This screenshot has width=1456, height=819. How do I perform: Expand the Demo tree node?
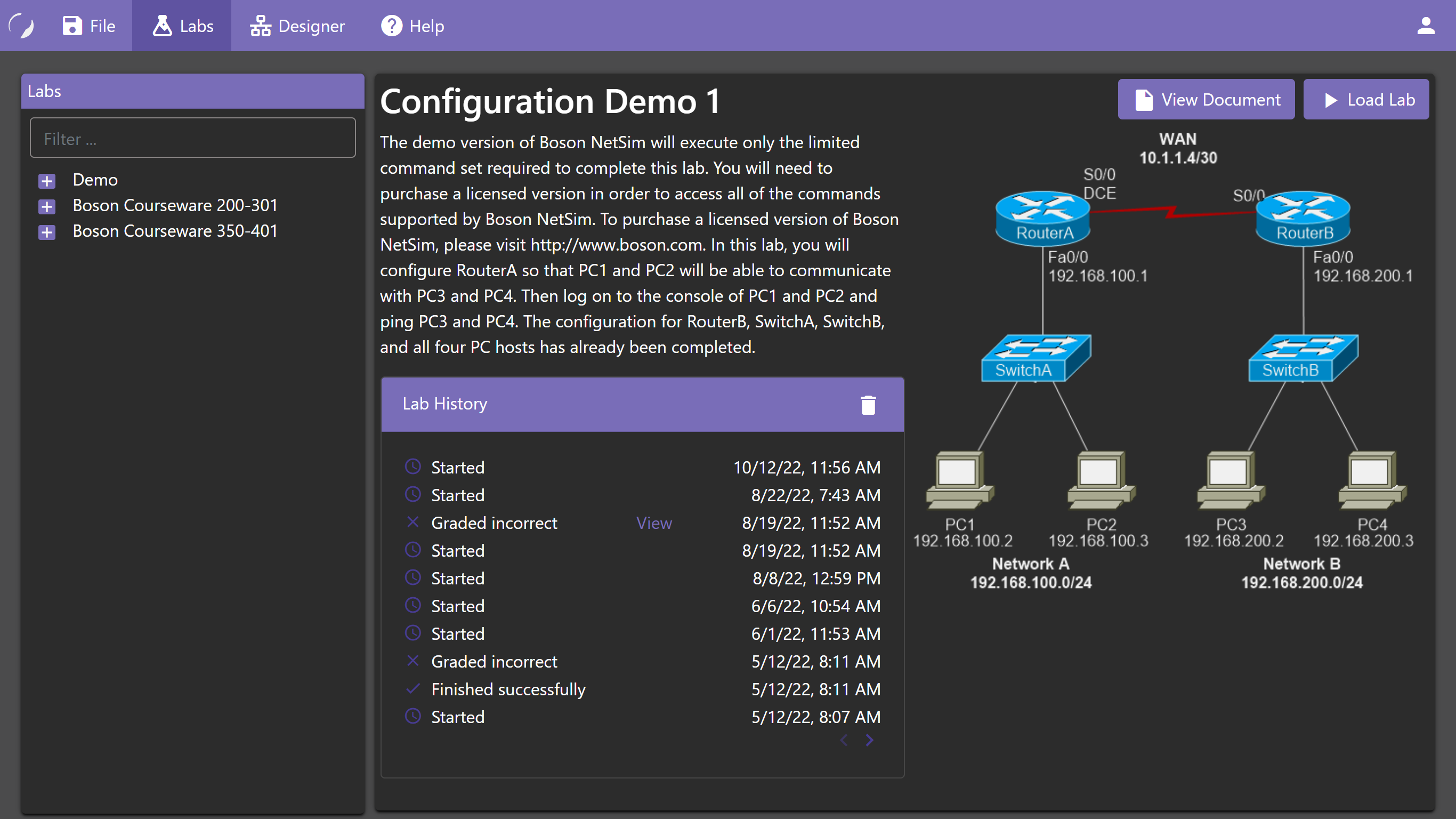47,181
